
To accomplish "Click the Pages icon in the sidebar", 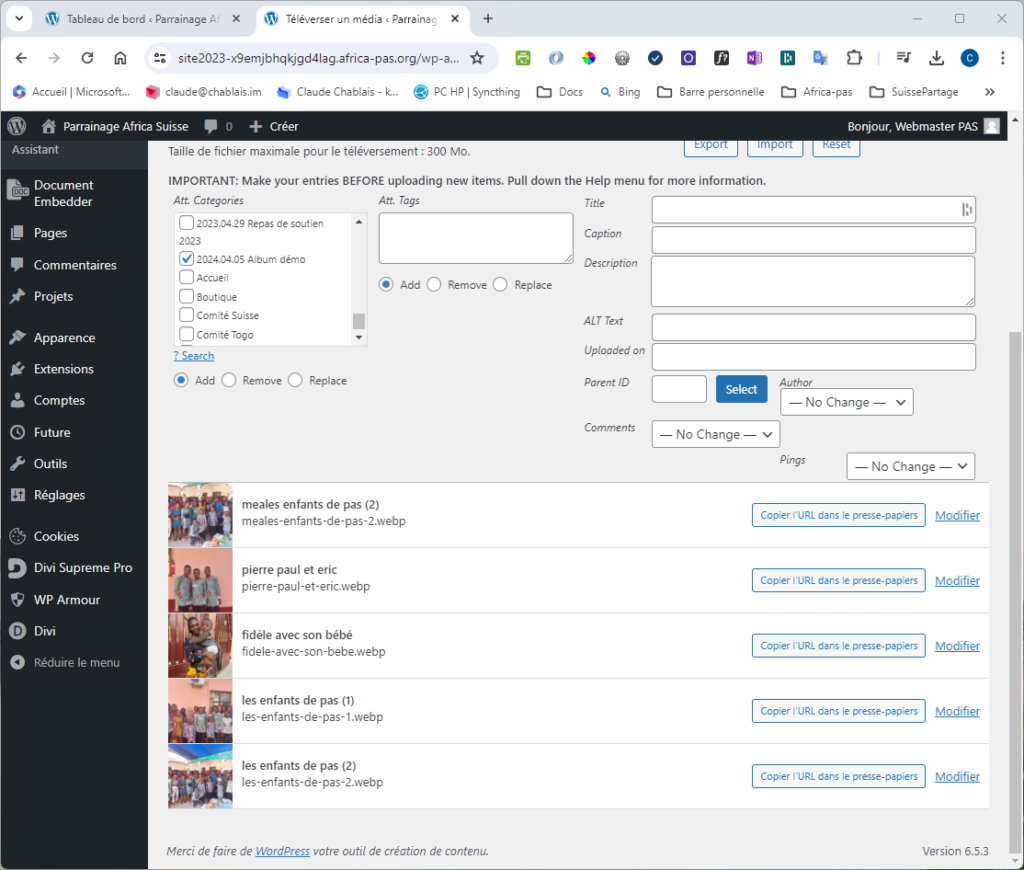I will 17,233.
